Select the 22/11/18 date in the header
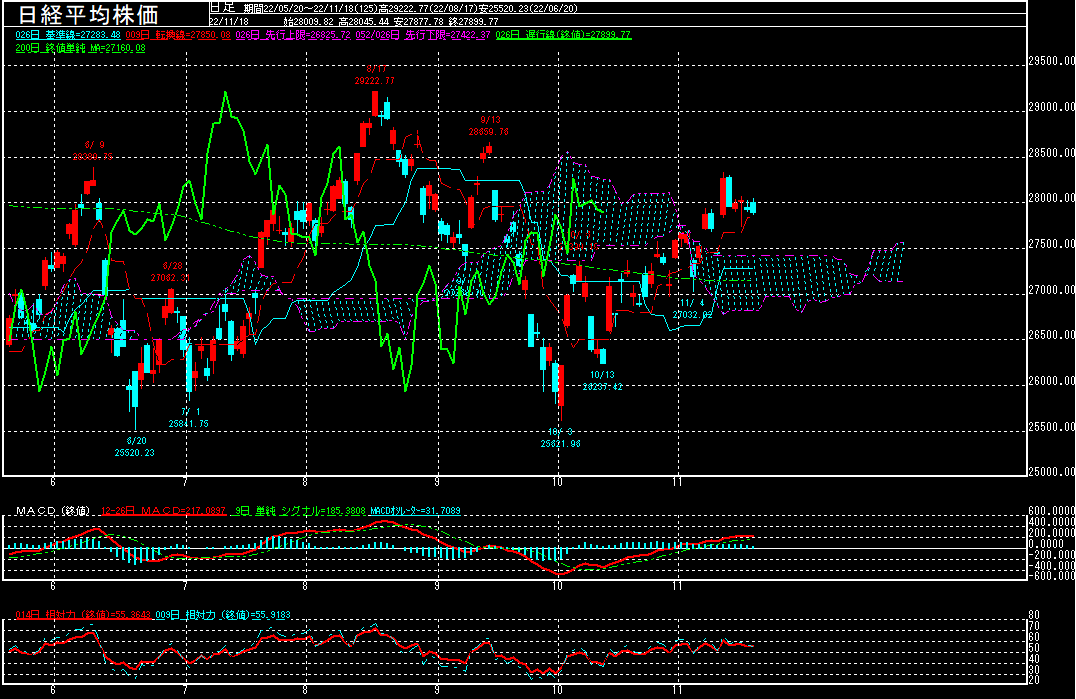The height and width of the screenshot is (699, 1076). coord(229,21)
